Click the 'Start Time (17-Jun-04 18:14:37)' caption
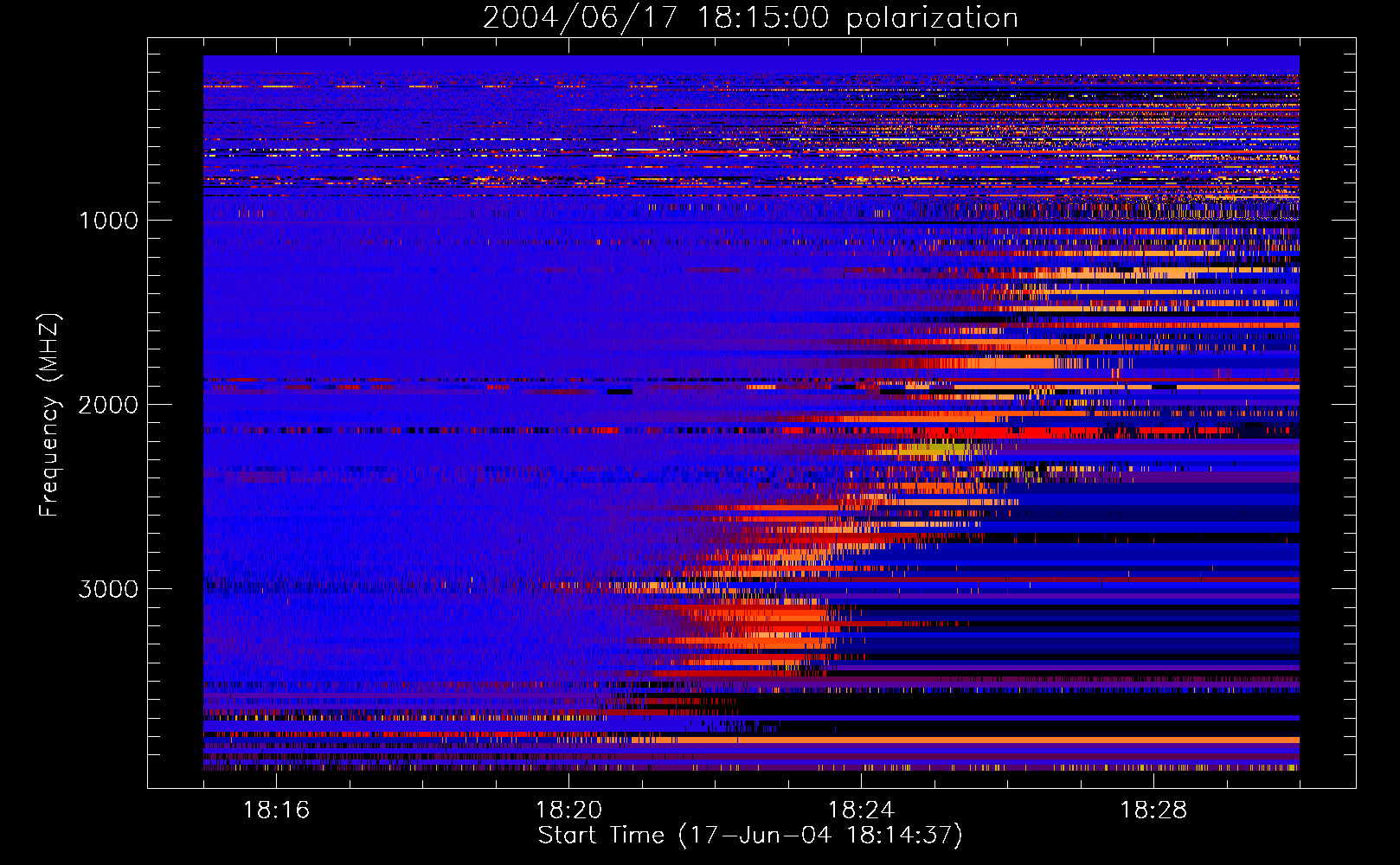Screen dimensions: 1400x865 tap(750, 836)
